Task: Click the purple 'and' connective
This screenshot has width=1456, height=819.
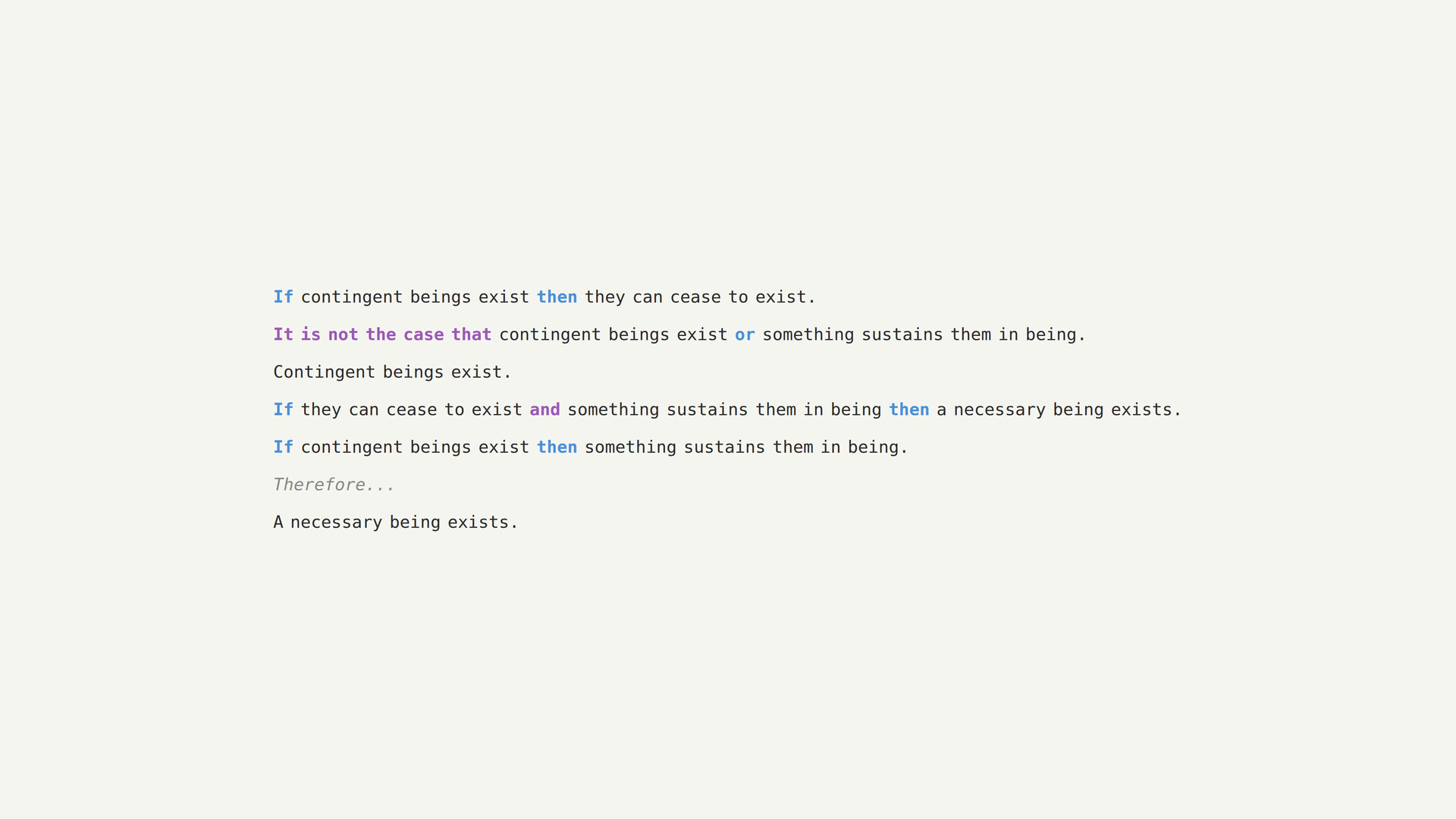Action: (x=544, y=409)
